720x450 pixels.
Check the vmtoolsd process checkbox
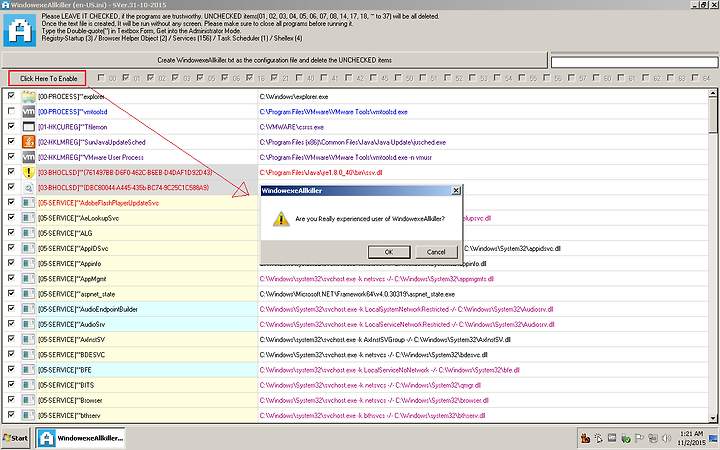click(11, 111)
